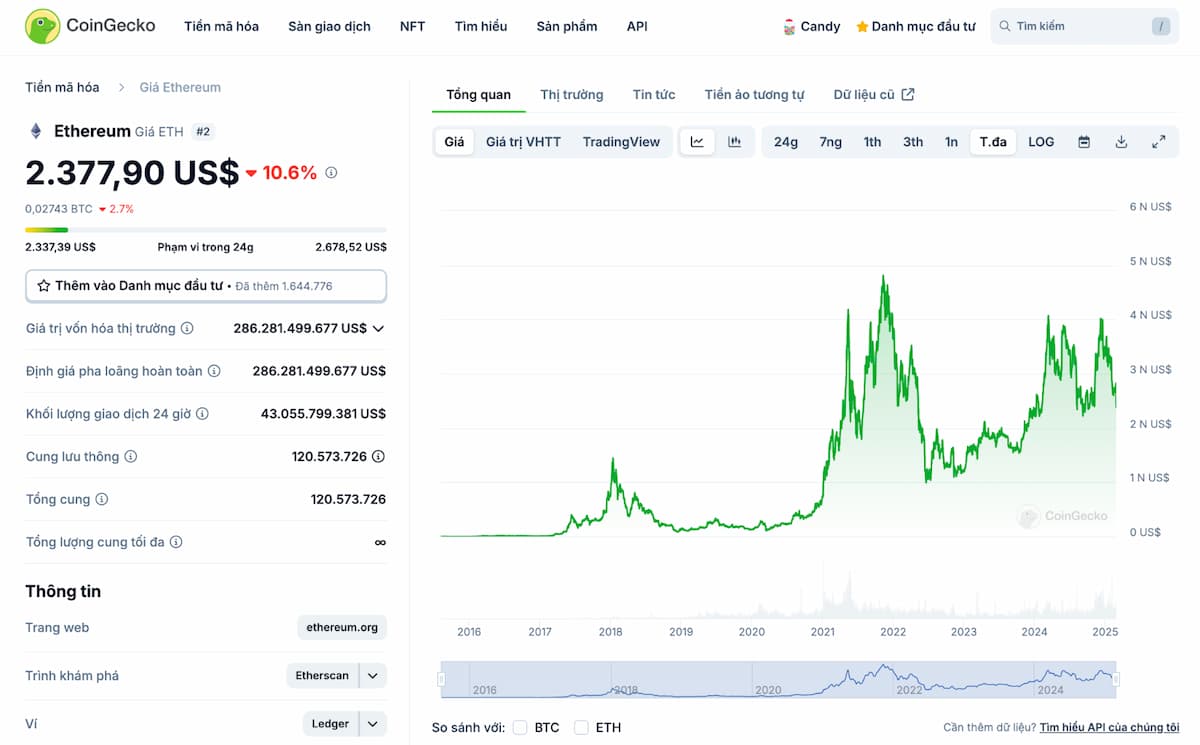
Task: Switch chart to TradingView
Action: click(x=621, y=142)
